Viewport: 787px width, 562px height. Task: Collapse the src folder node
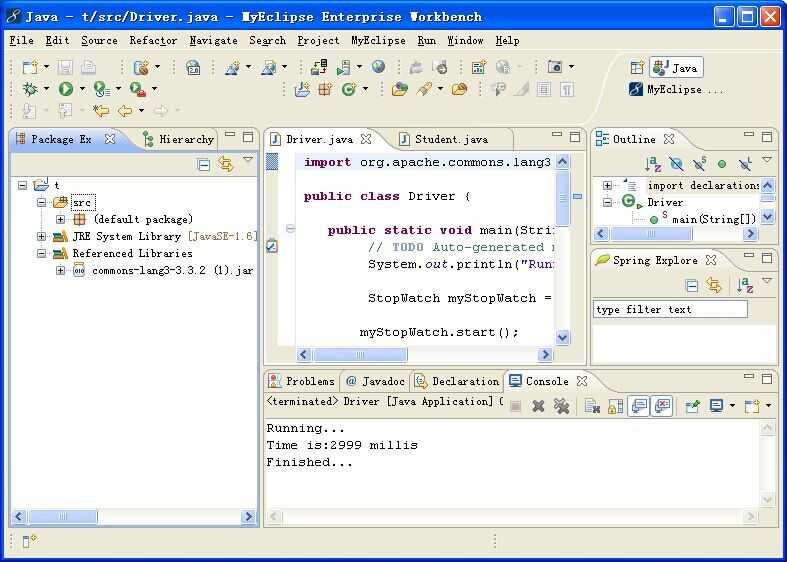[42, 202]
